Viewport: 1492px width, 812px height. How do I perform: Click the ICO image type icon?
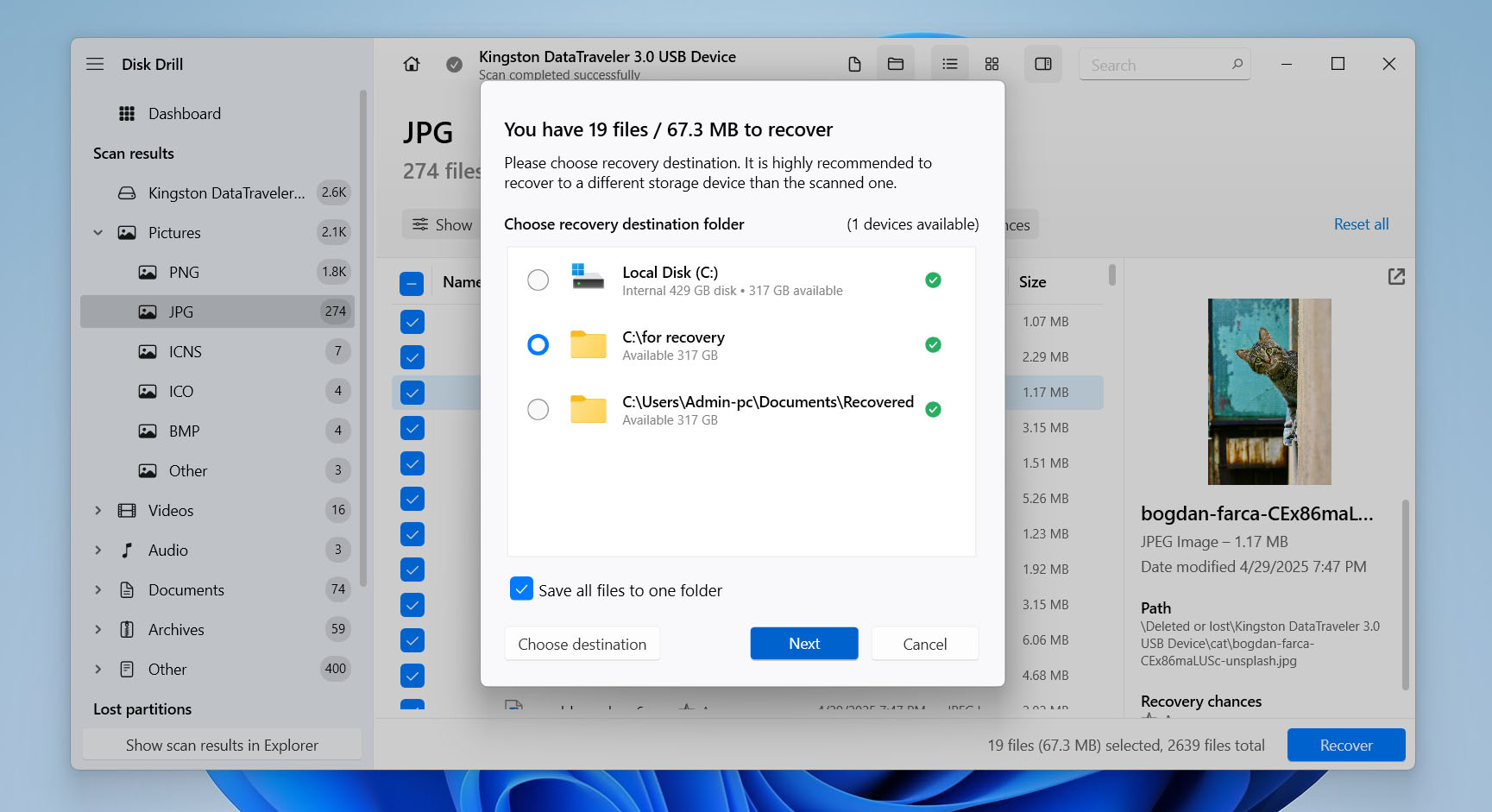coord(148,392)
